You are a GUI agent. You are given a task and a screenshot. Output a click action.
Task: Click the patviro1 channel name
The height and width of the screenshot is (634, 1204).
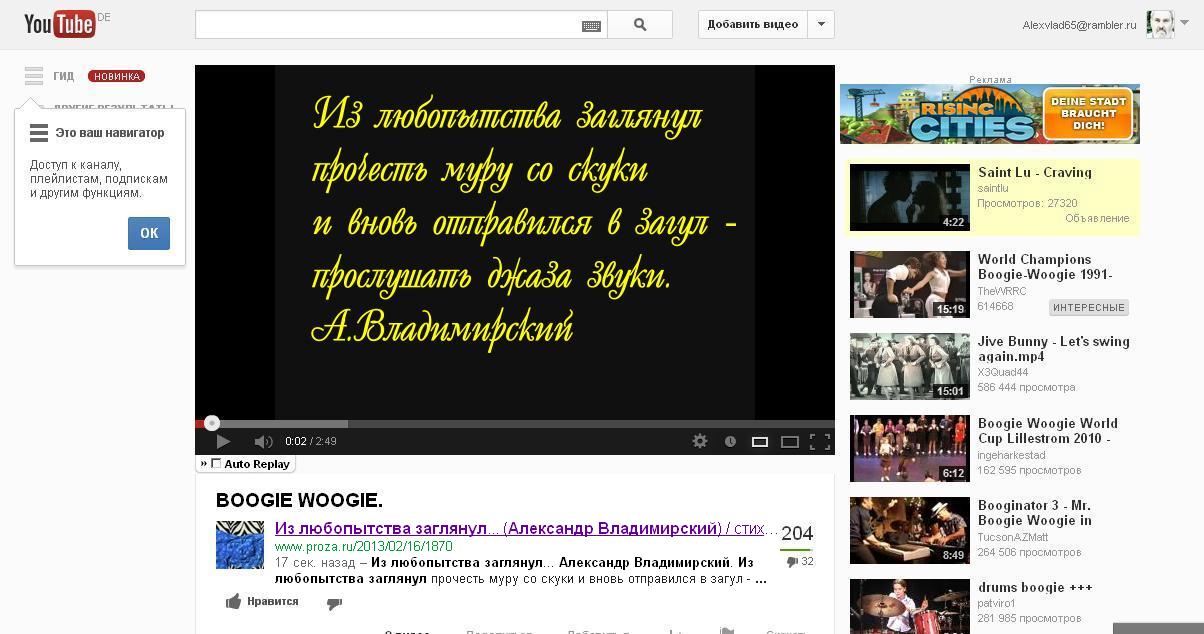click(x=997, y=603)
